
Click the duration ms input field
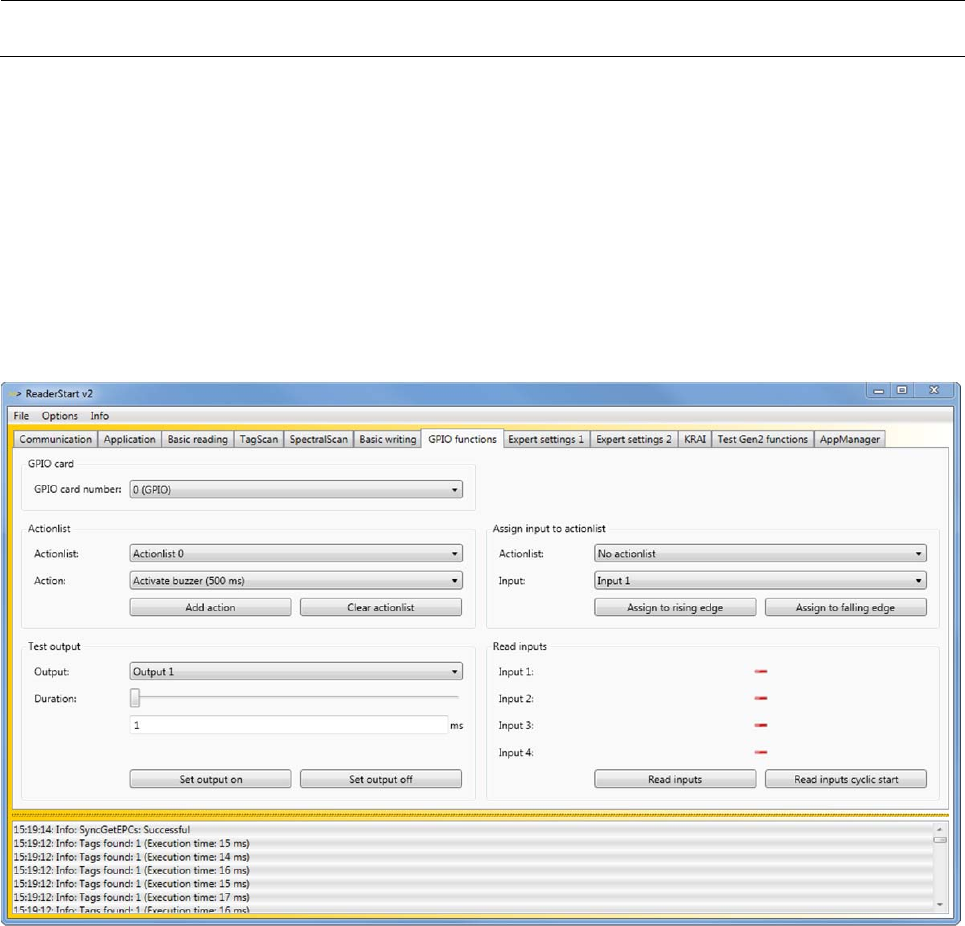click(x=289, y=725)
